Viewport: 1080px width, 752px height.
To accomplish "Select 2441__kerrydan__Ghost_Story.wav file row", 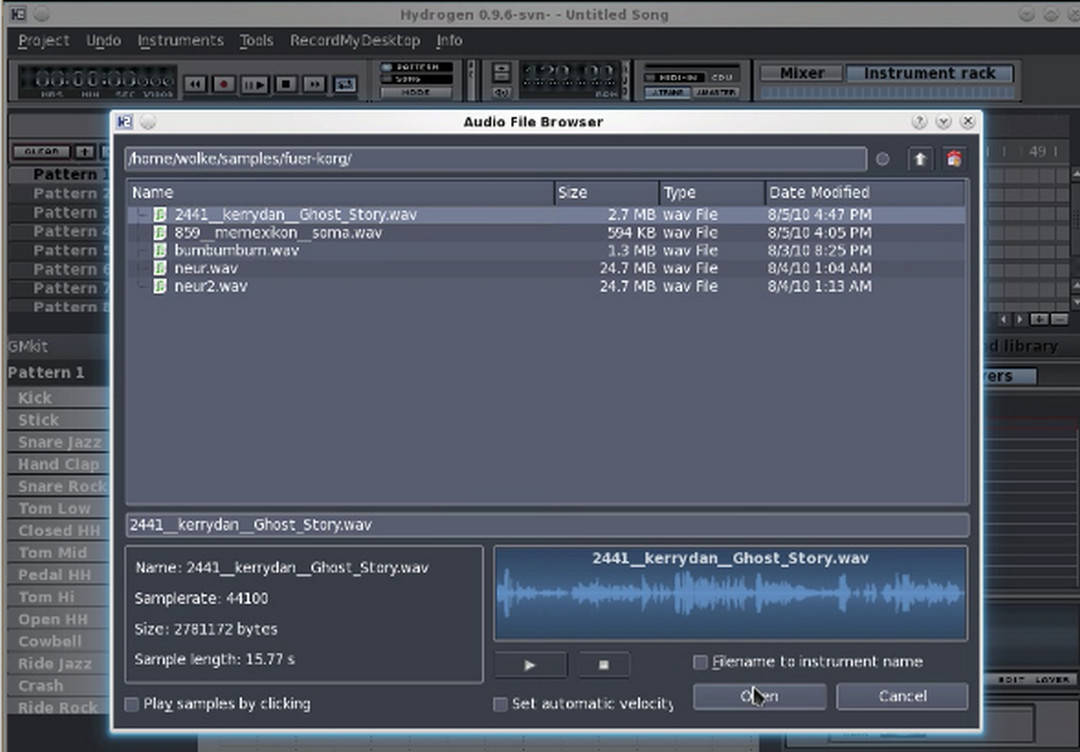I will coord(546,215).
